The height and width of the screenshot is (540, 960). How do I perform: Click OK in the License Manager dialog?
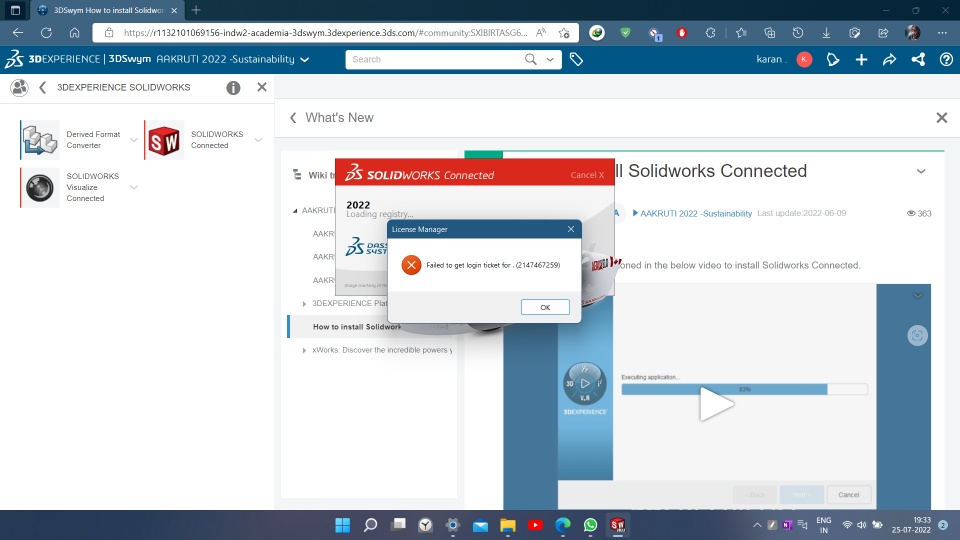pyautogui.click(x=545, y=307)
